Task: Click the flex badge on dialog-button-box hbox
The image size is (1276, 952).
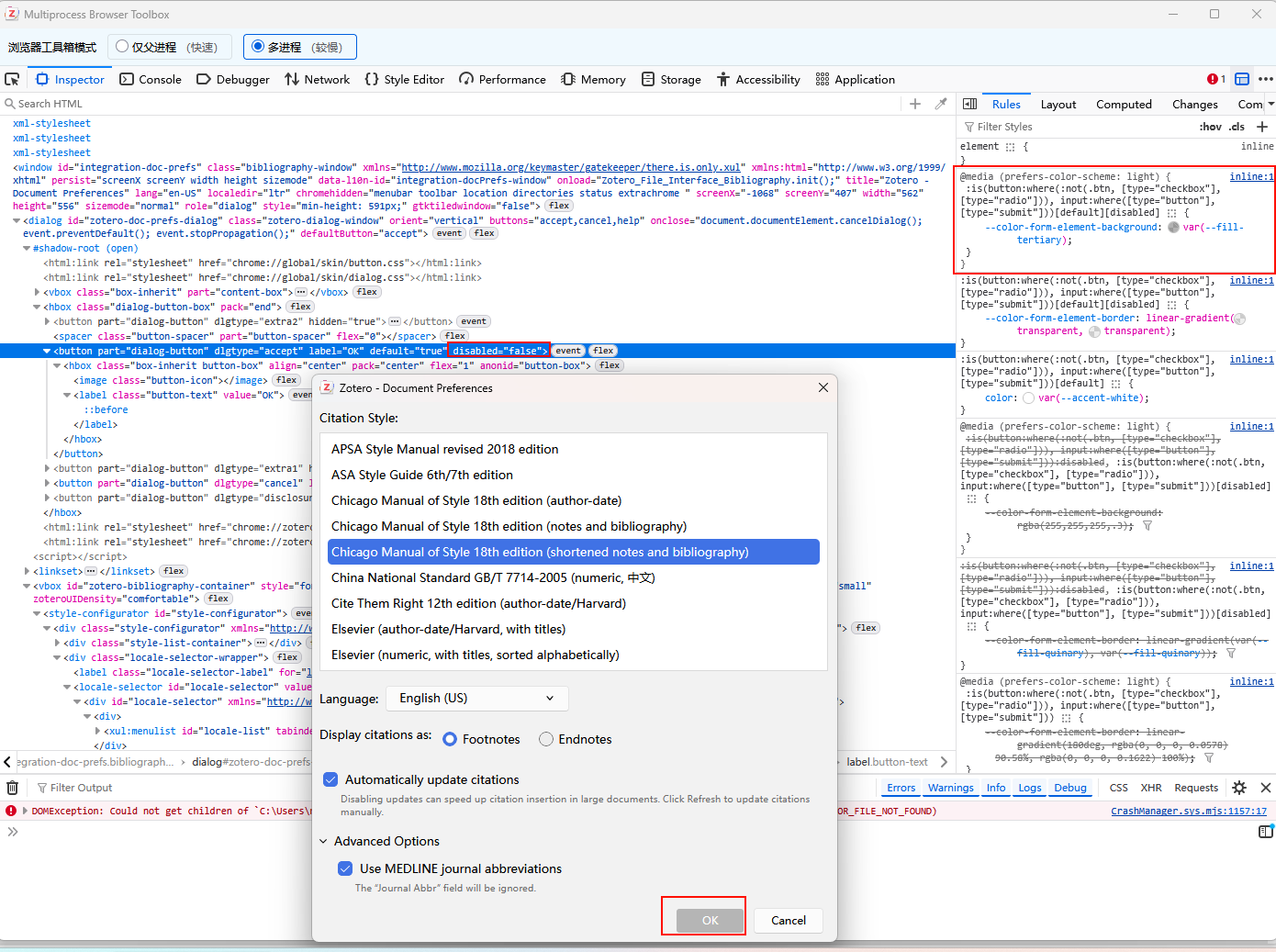Action: pos(300,307)
